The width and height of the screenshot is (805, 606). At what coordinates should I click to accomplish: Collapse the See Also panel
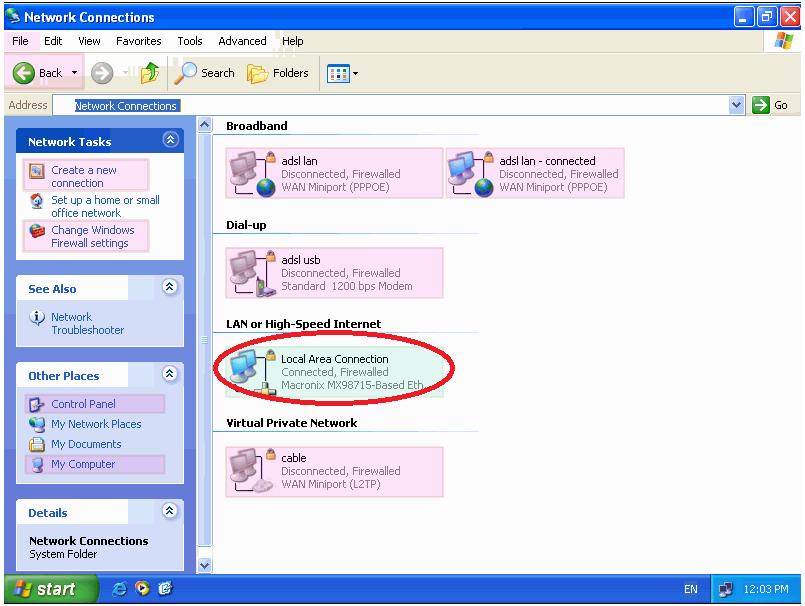(x=170, y=288)
